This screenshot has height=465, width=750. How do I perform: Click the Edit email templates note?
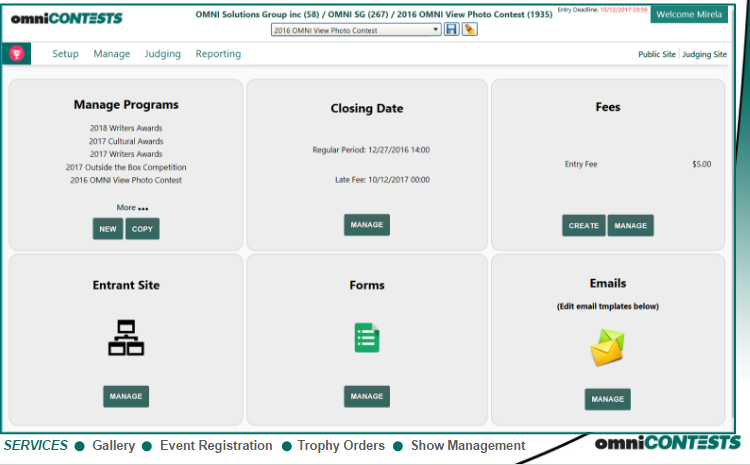607,306
